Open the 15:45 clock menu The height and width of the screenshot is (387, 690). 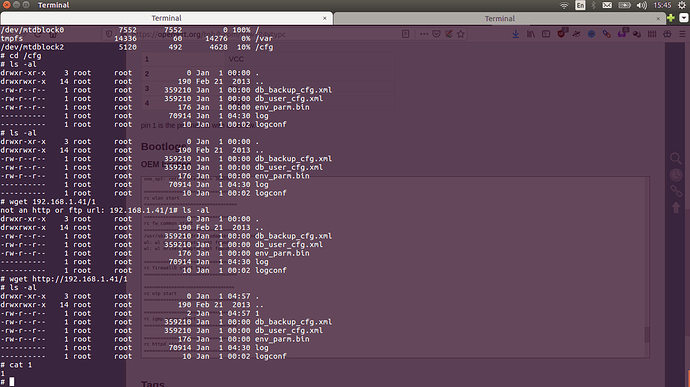point(662,5)
